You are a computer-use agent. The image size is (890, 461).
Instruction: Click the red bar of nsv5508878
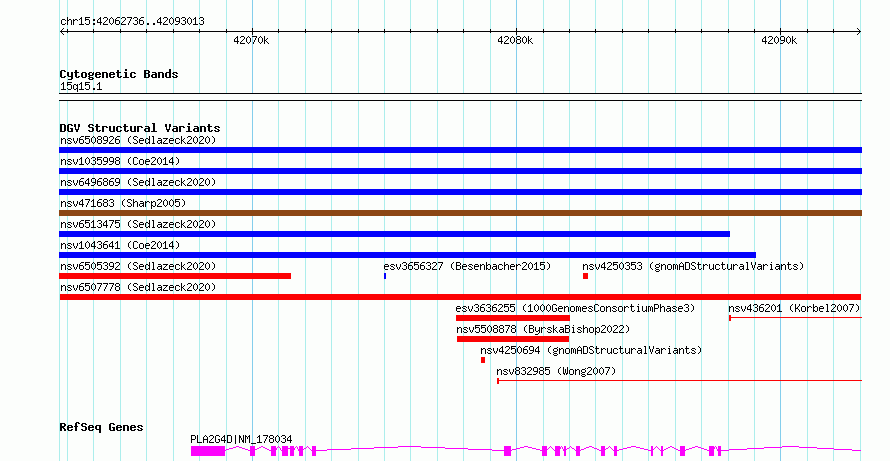[513, 339]
